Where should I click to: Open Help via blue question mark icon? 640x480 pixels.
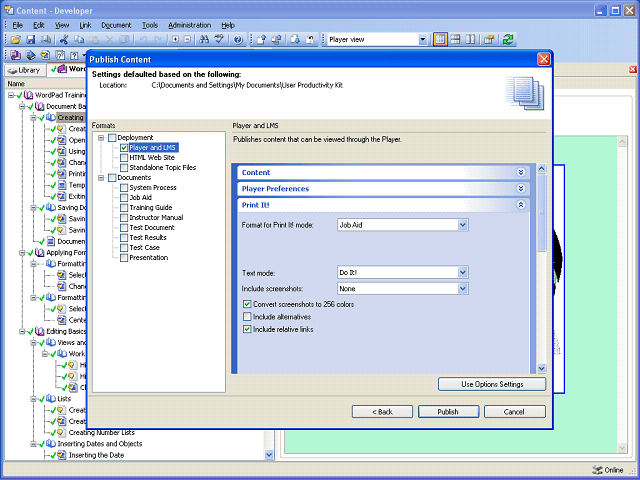click(238, 40)
